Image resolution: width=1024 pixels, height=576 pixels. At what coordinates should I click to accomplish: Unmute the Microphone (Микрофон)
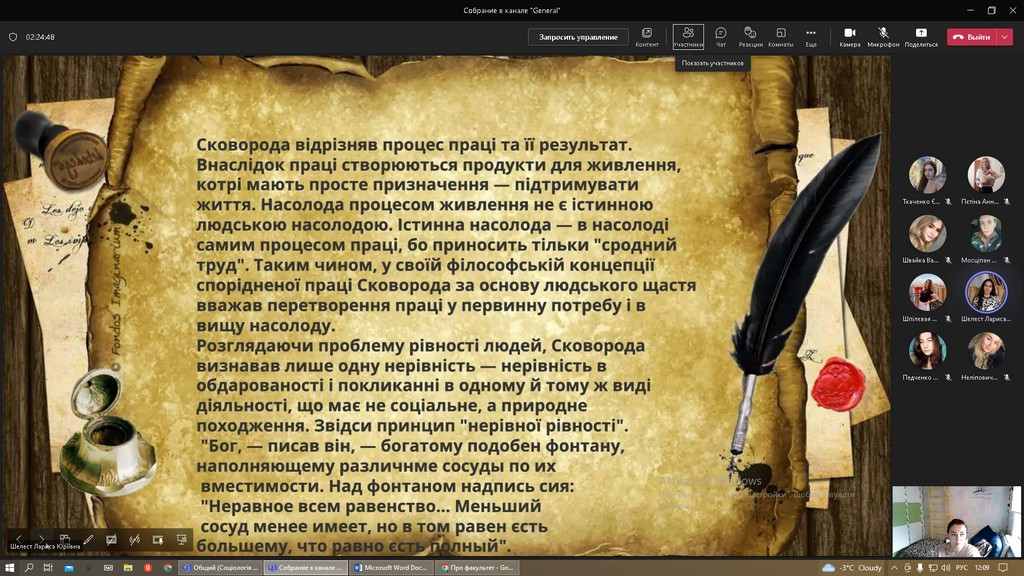point(883,37)
